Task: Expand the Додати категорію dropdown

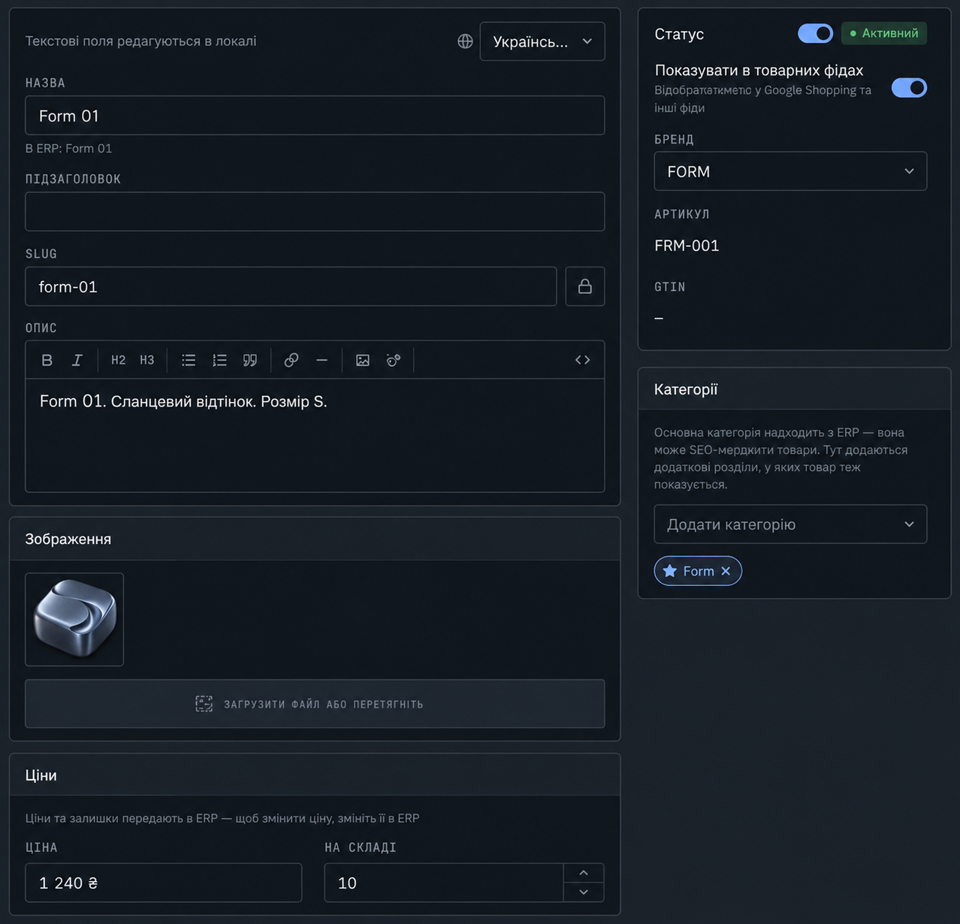Action: tap(790, 524)
